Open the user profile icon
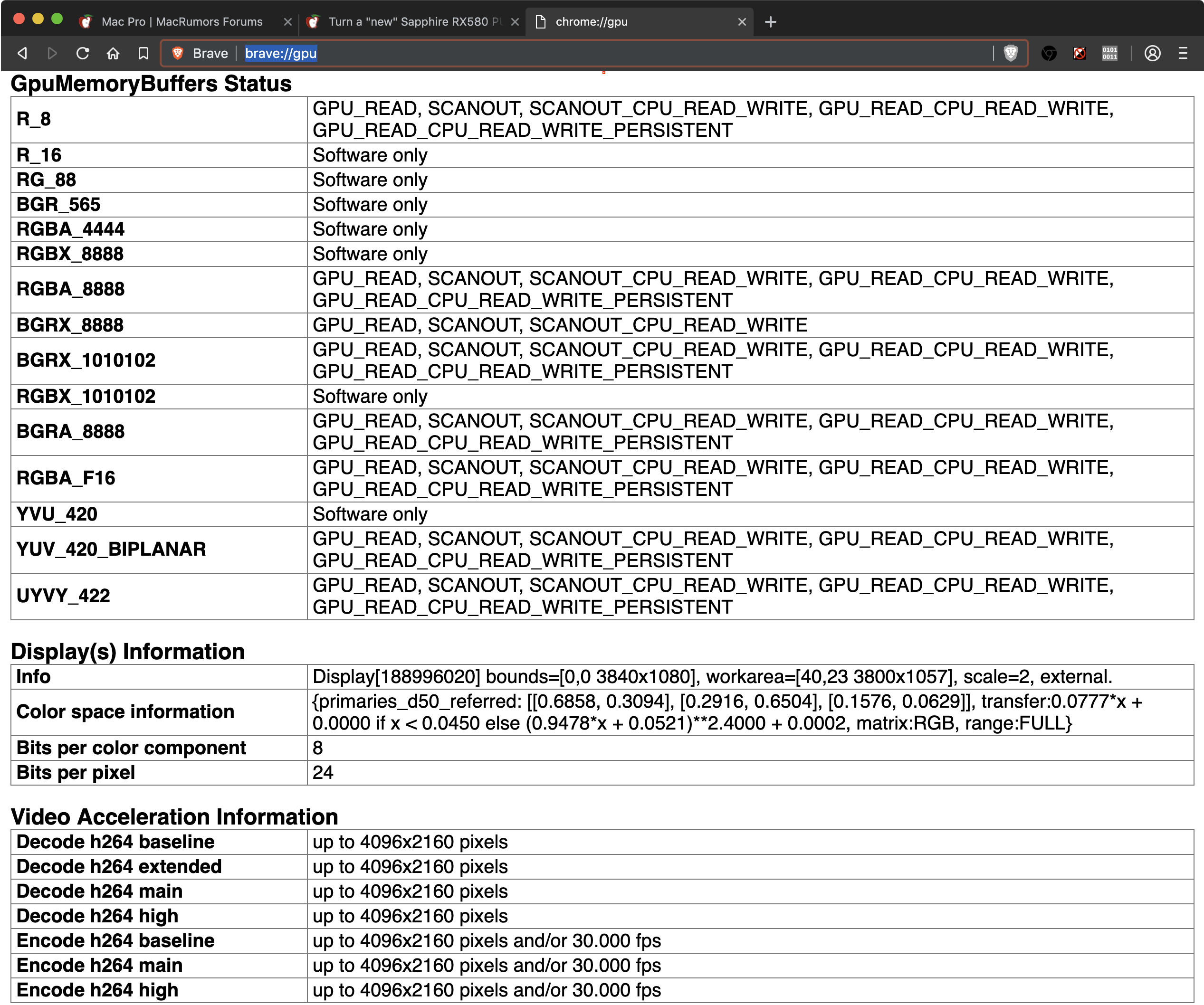 click(x=1152, y=53)
